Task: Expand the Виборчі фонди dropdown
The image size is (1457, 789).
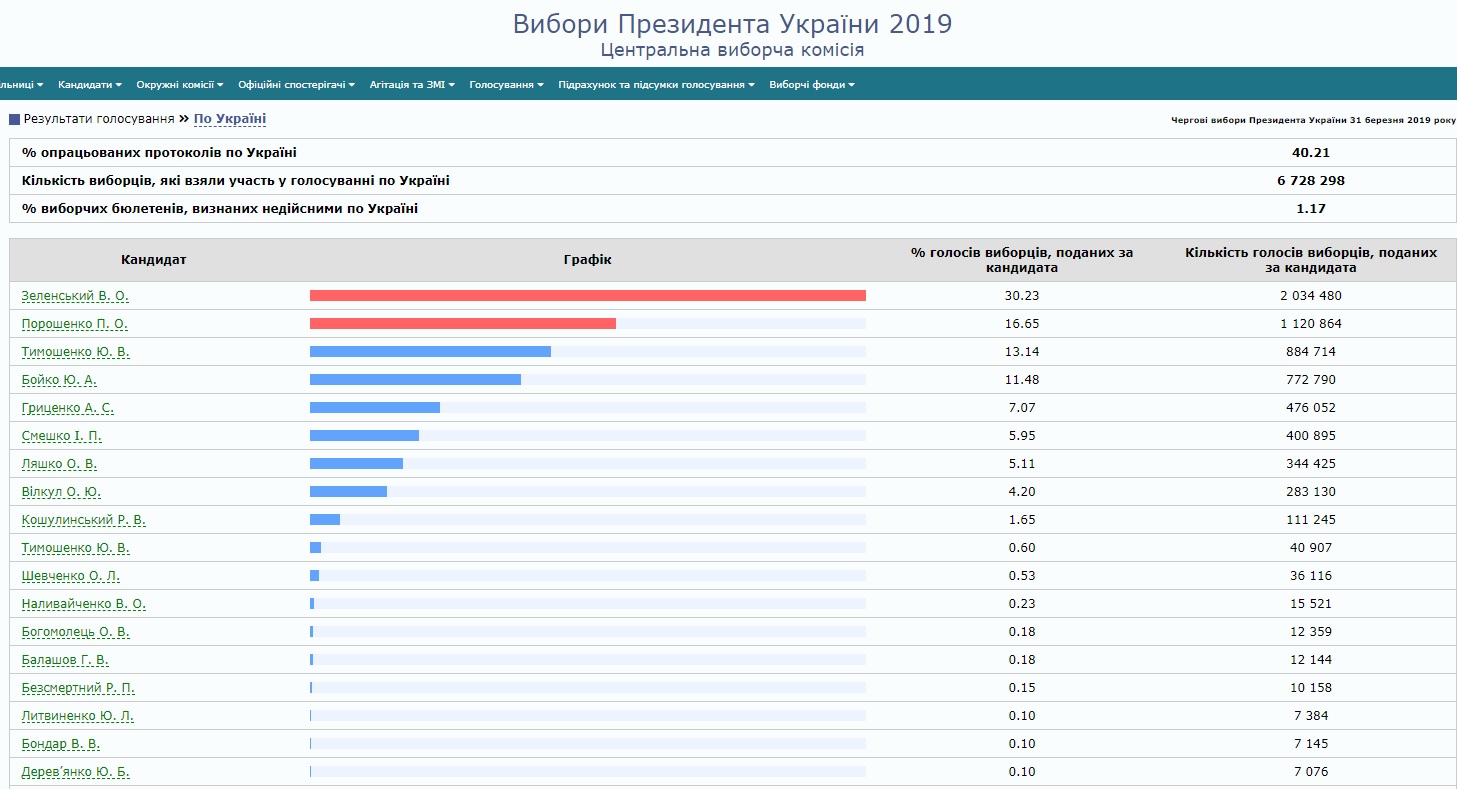Action: click(811, 85)
